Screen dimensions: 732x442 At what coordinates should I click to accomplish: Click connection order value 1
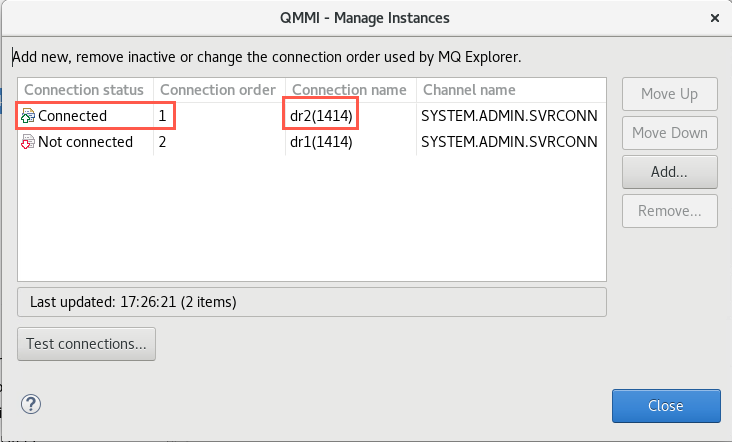pyautogui.click(x=162, y=116)
